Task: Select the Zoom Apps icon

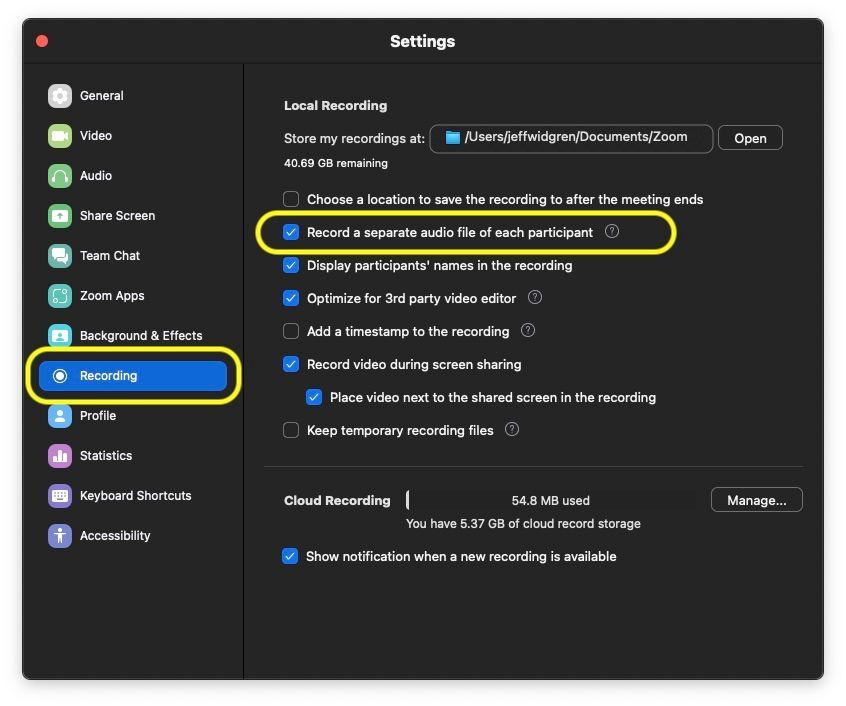Action: click(60, 296)
